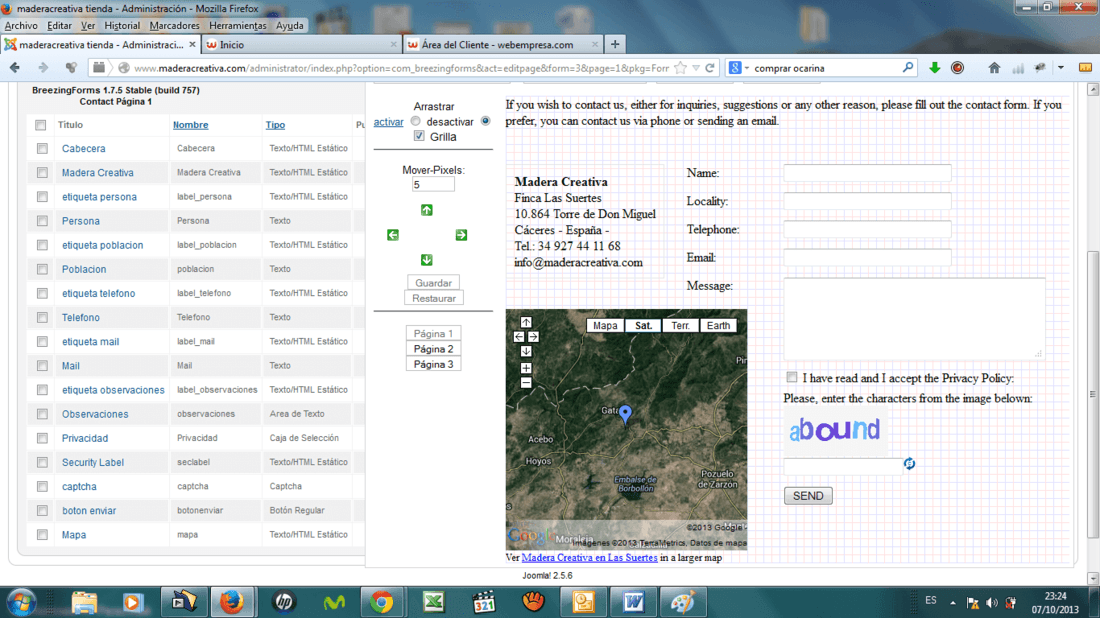The height and width of the screenshot is (618, 1100).
Task: Go to Página 2
Action: coord(434,349)
